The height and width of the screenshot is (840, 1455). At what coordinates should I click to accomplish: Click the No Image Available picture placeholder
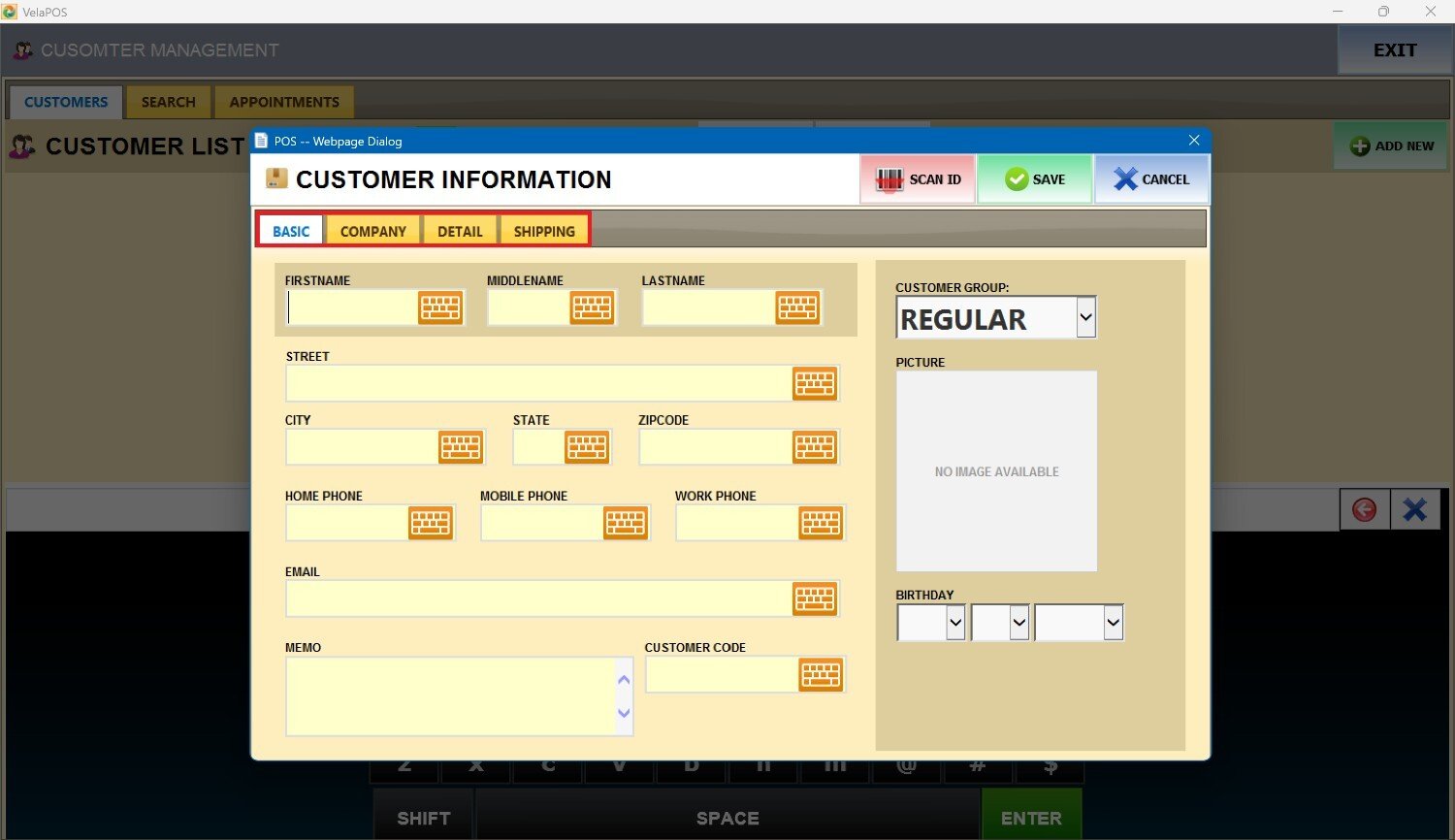996,471
